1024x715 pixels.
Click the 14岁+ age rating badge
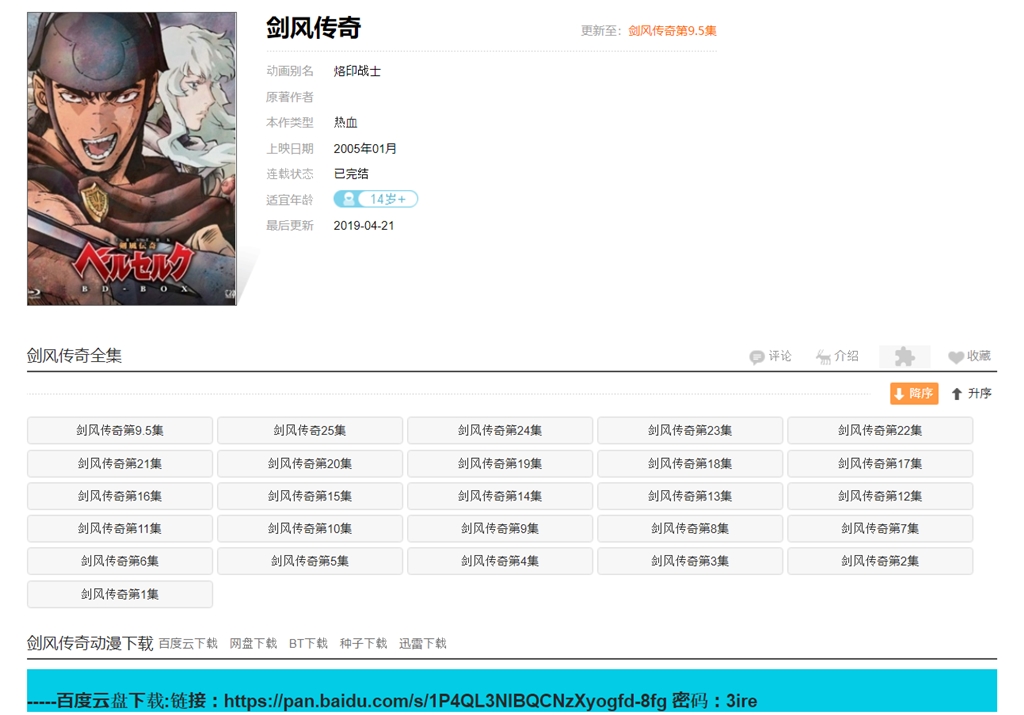[376, 199]
